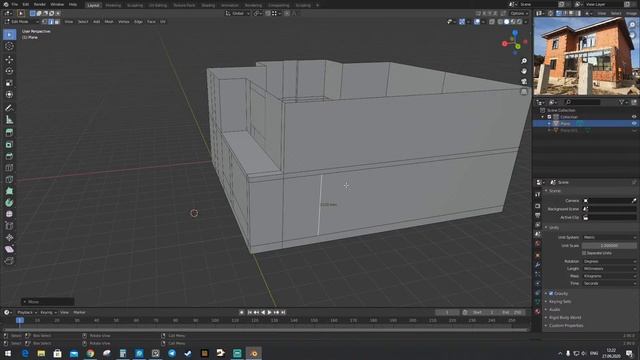Switch to wireframe viewport shading
The height and width of the screenshot is (360, 640).
click(x=500, y=22)
